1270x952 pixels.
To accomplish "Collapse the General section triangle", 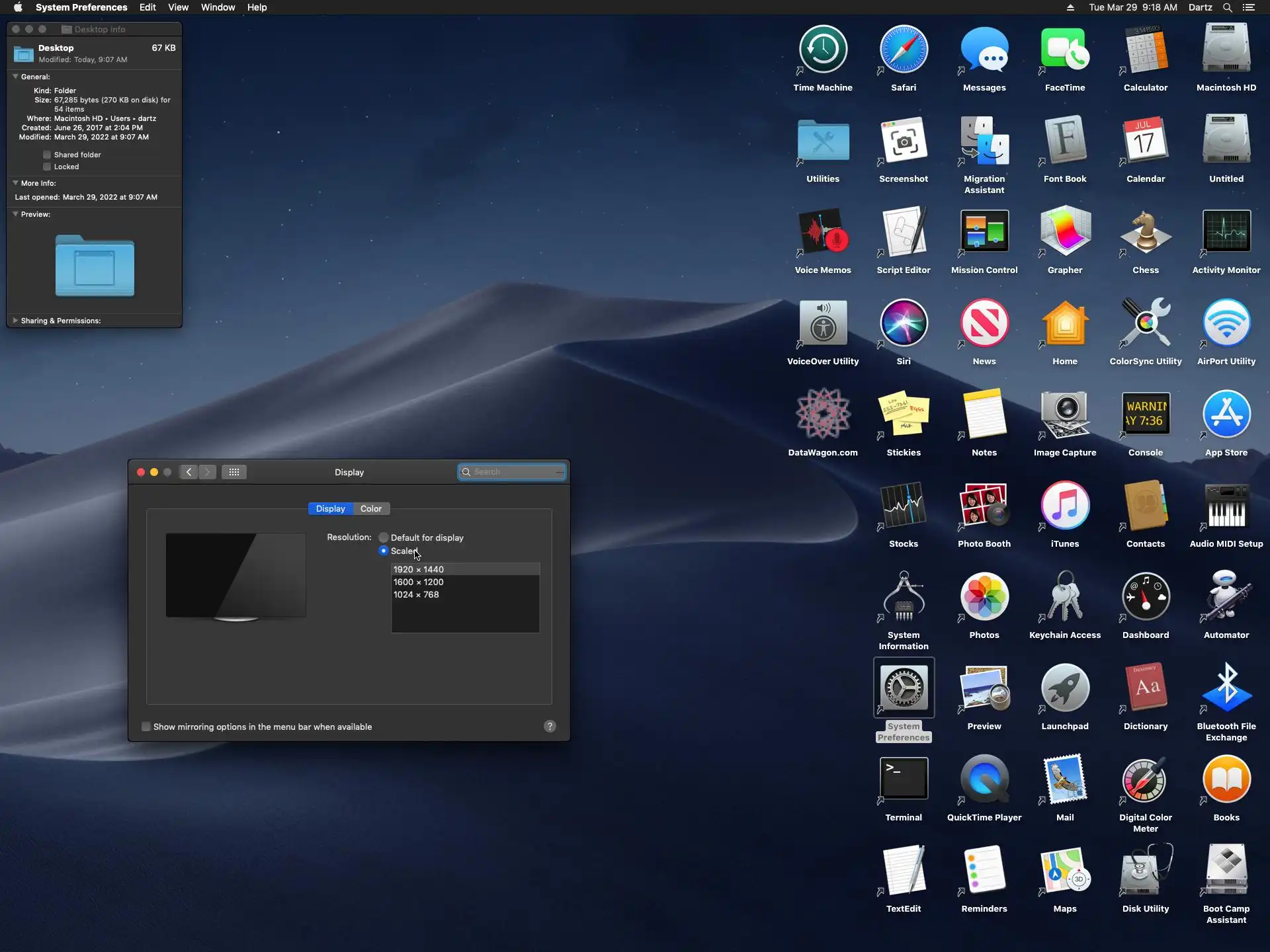I will pyautogui.click(x=15, y=77).
